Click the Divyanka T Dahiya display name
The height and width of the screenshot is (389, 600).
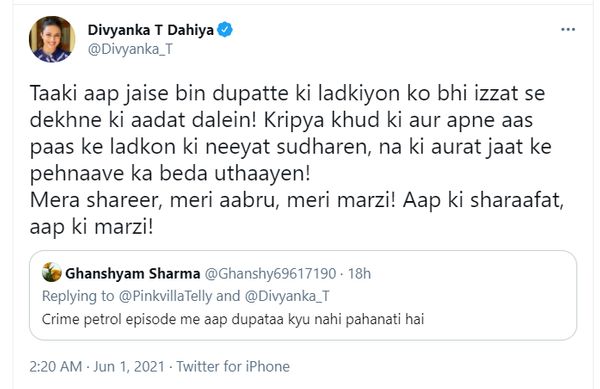tap(150, 30)
